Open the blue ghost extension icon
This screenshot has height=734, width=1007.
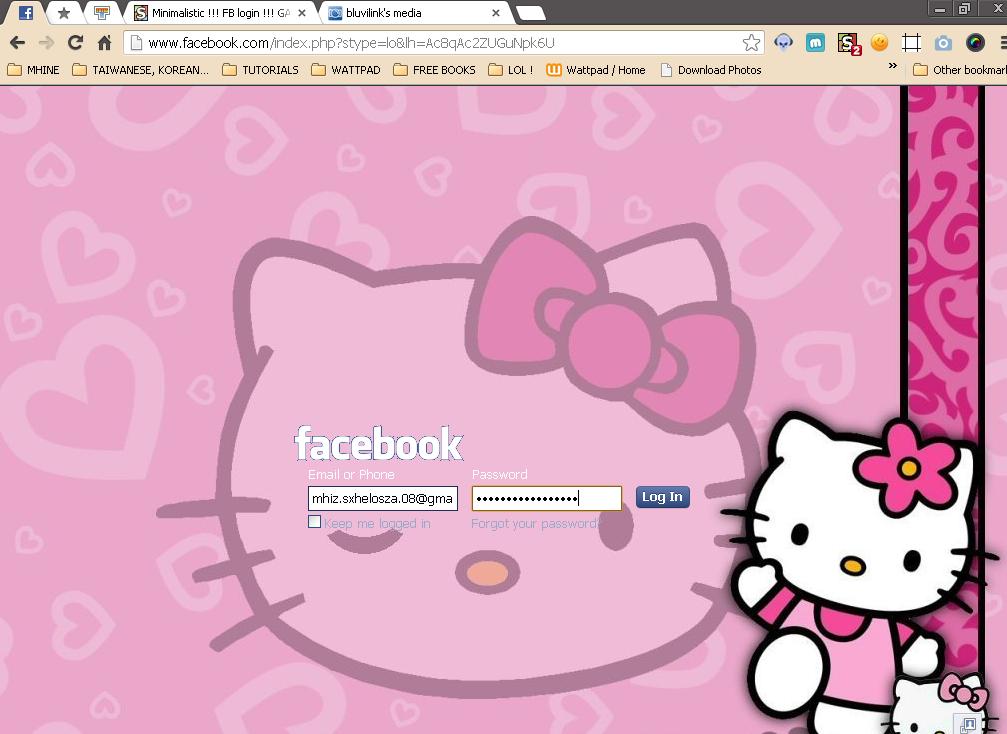click(783, 42)
